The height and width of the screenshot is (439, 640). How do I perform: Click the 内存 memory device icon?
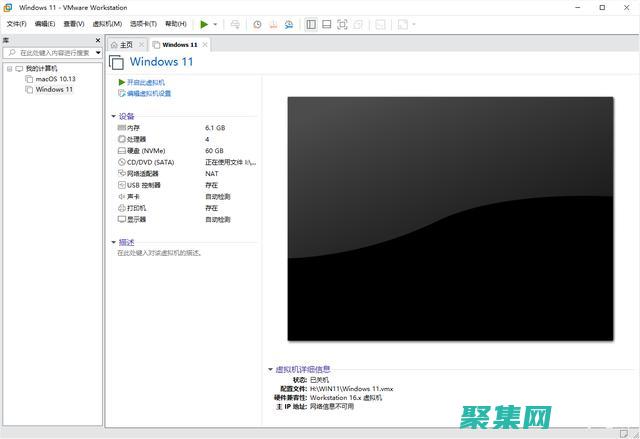[122, 128]
